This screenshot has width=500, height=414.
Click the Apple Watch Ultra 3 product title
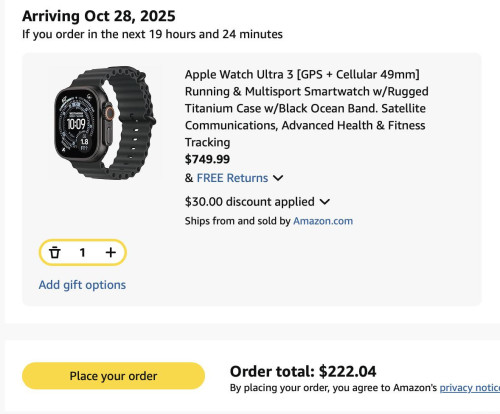point(307,108)
